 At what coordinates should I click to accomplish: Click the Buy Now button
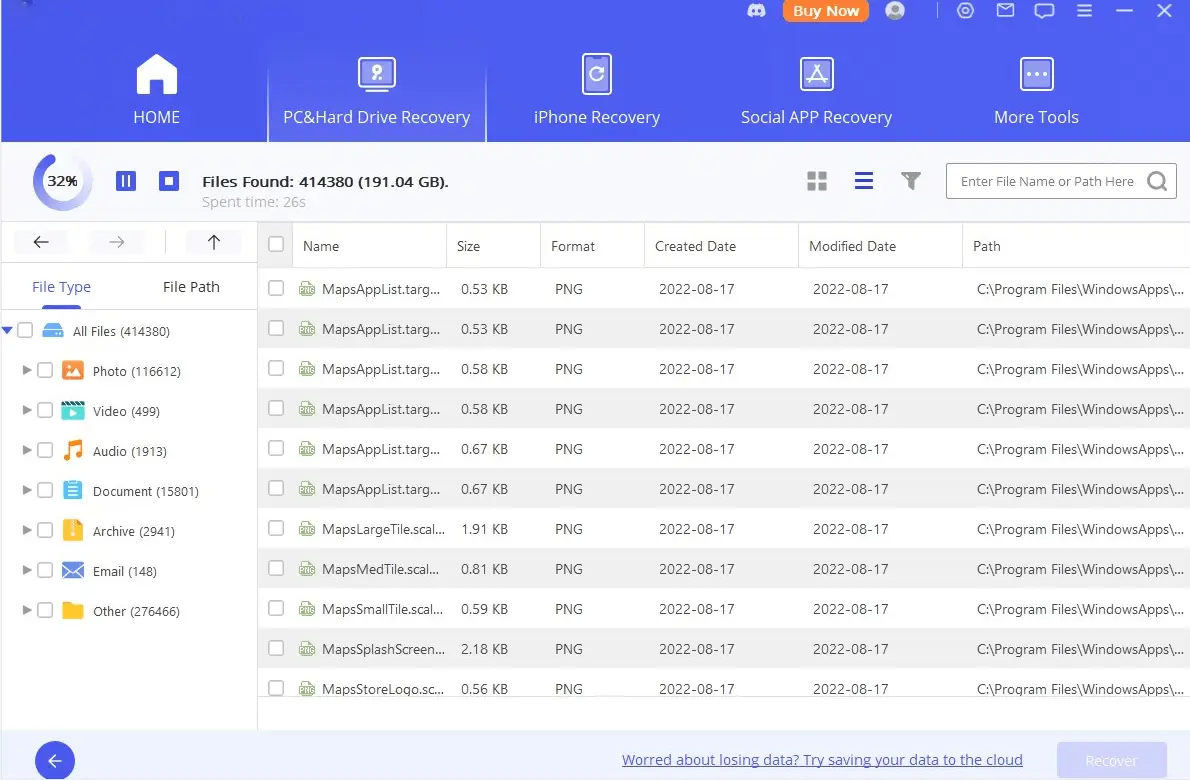[826, 11]
